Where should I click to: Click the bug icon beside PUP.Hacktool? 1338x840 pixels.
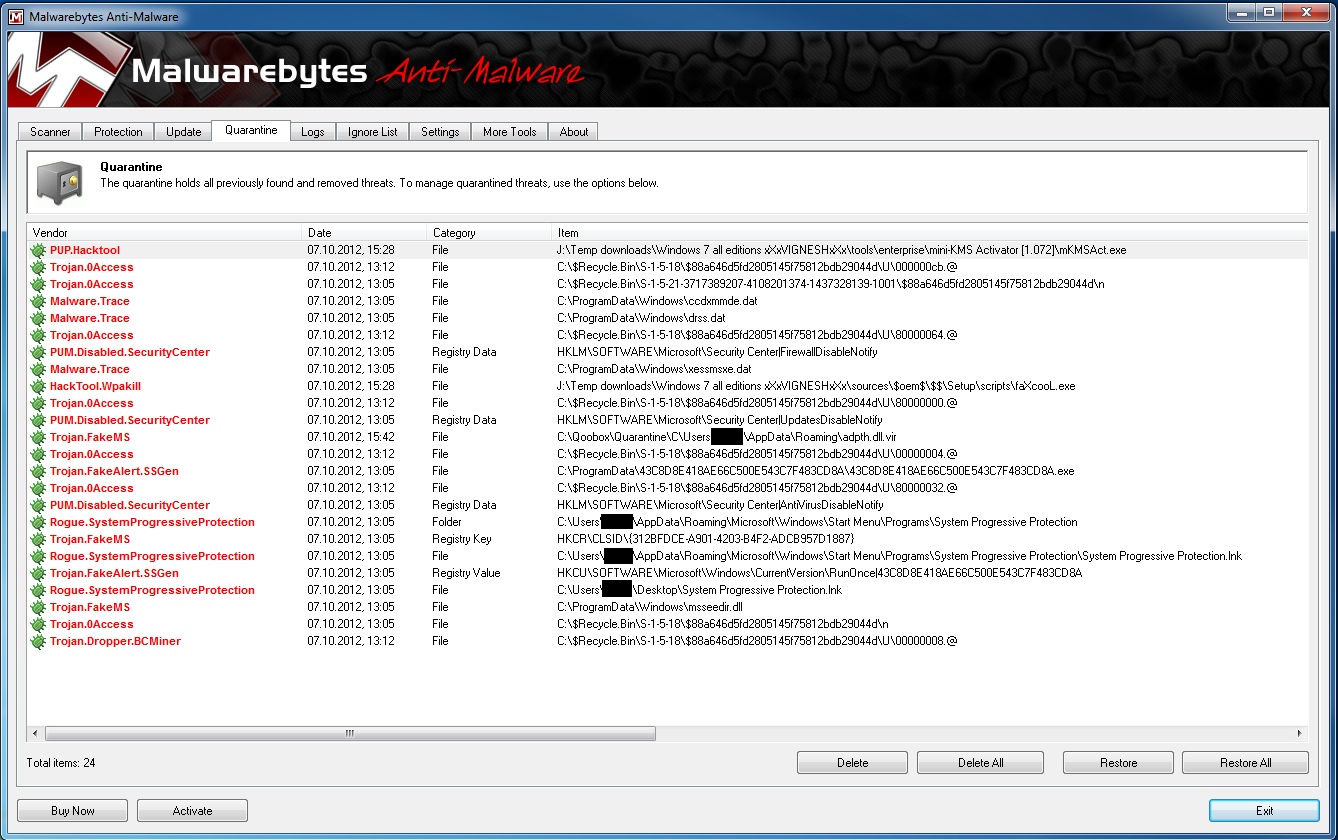pyautogui.click(x=38, y=250)
